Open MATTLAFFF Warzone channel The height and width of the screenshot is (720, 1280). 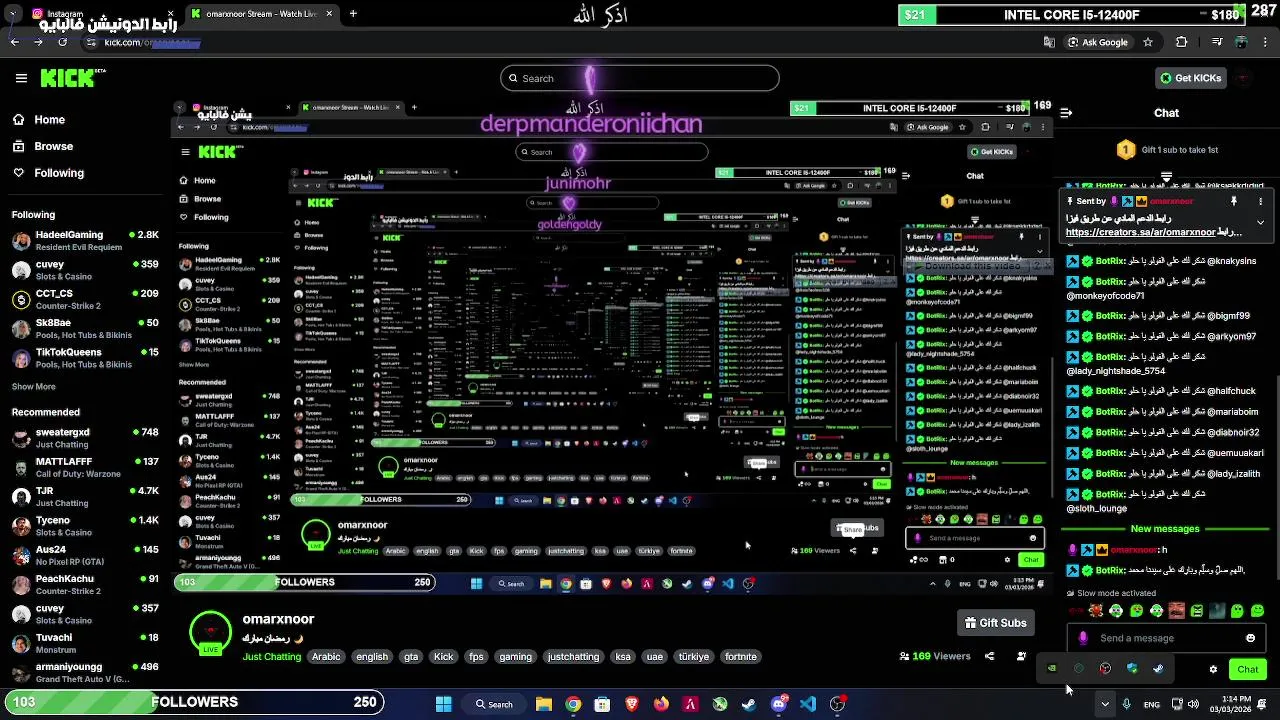(85, 467)
